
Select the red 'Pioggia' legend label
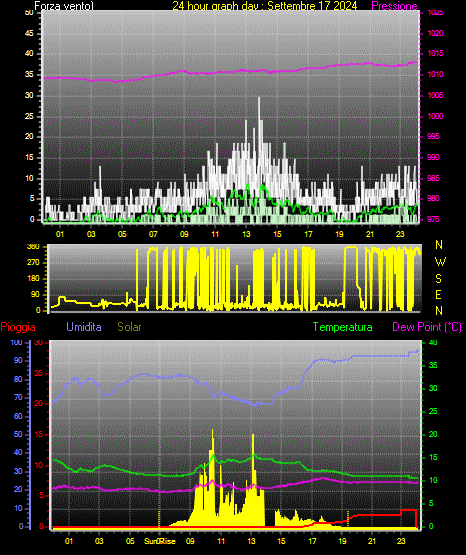[x=18, y=327]
